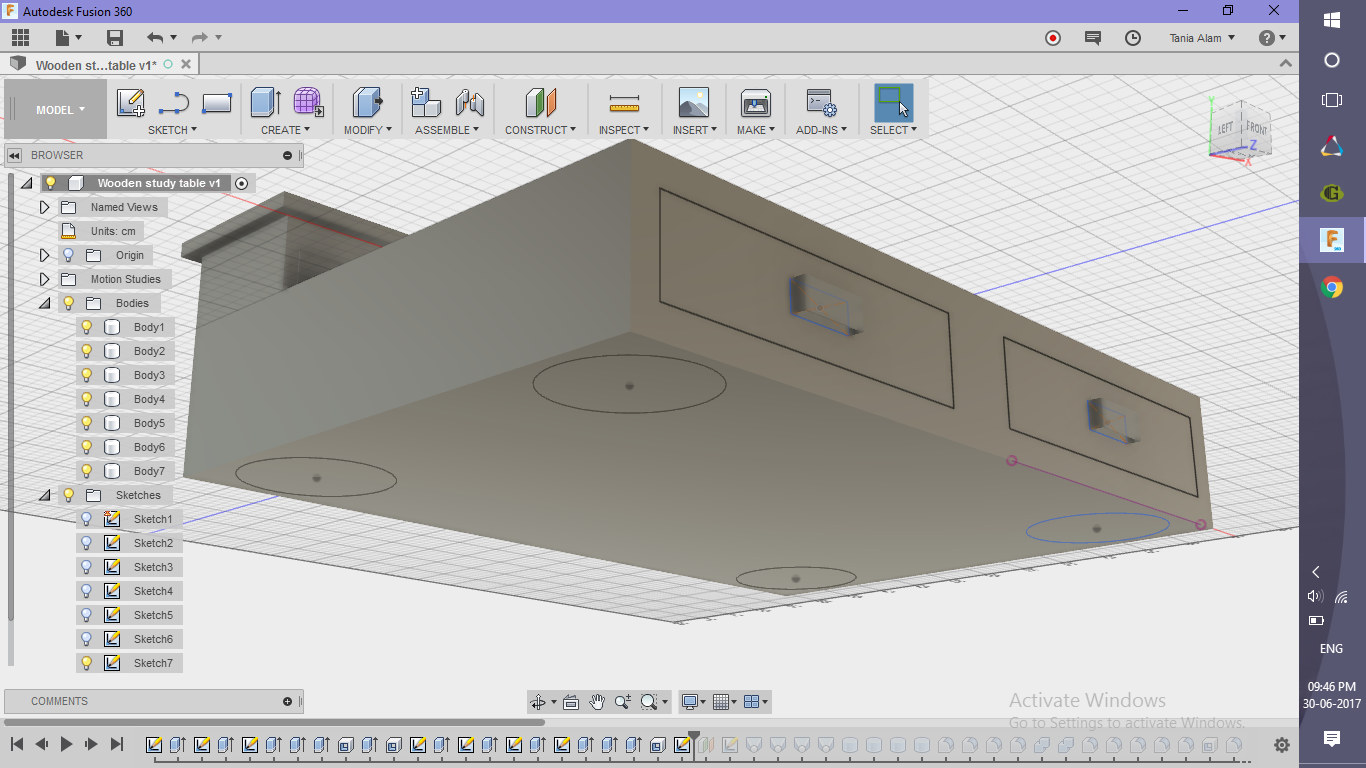Toggle visibility of Body7
1366x768 pixels.
(x=87, y=471)
